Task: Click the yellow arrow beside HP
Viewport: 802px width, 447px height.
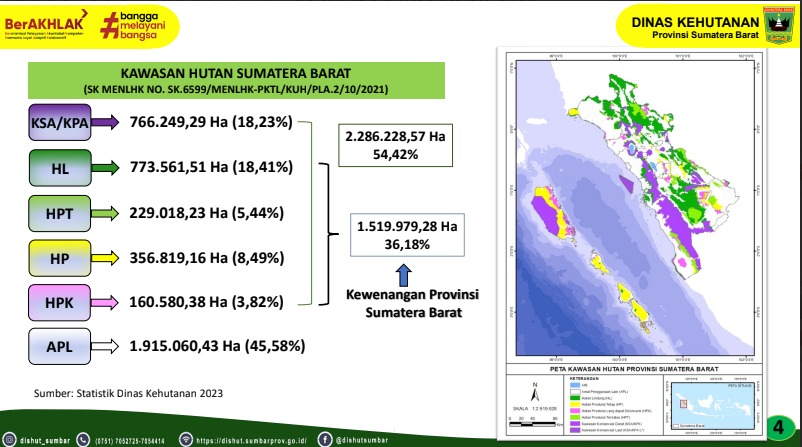Action: (106, 258)
